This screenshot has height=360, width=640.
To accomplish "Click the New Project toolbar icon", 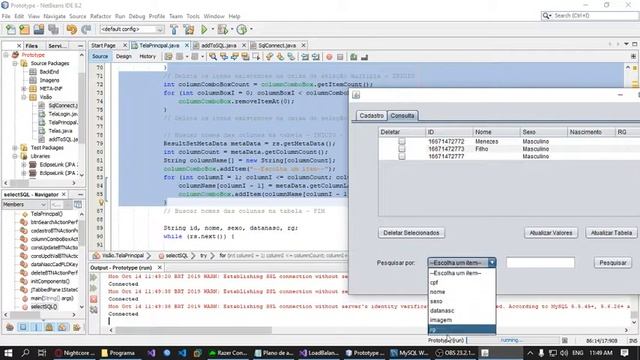I will coord(24,29).
